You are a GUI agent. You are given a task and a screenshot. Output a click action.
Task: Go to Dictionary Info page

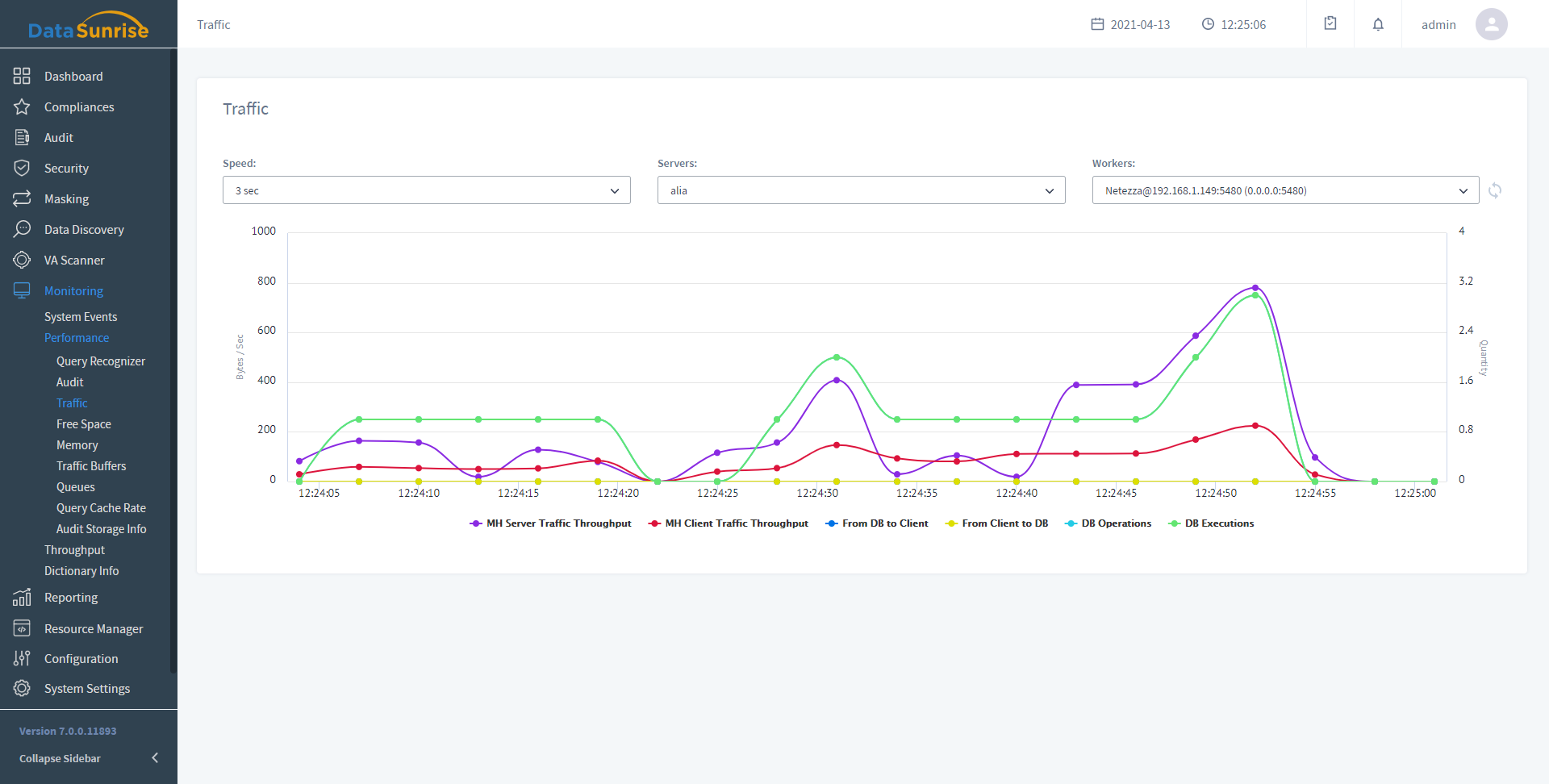coord(81,571)
